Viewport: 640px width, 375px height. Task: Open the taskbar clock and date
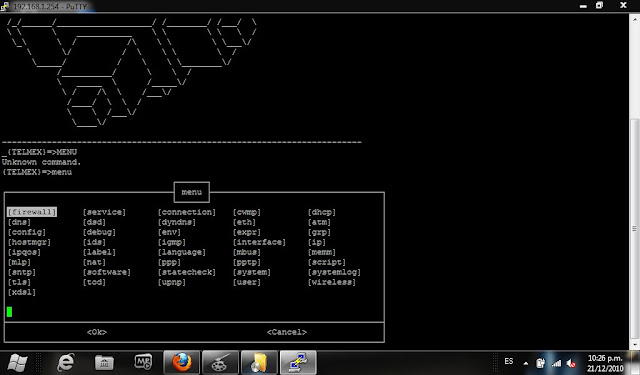pyautogui.click(x=605, y=363)
